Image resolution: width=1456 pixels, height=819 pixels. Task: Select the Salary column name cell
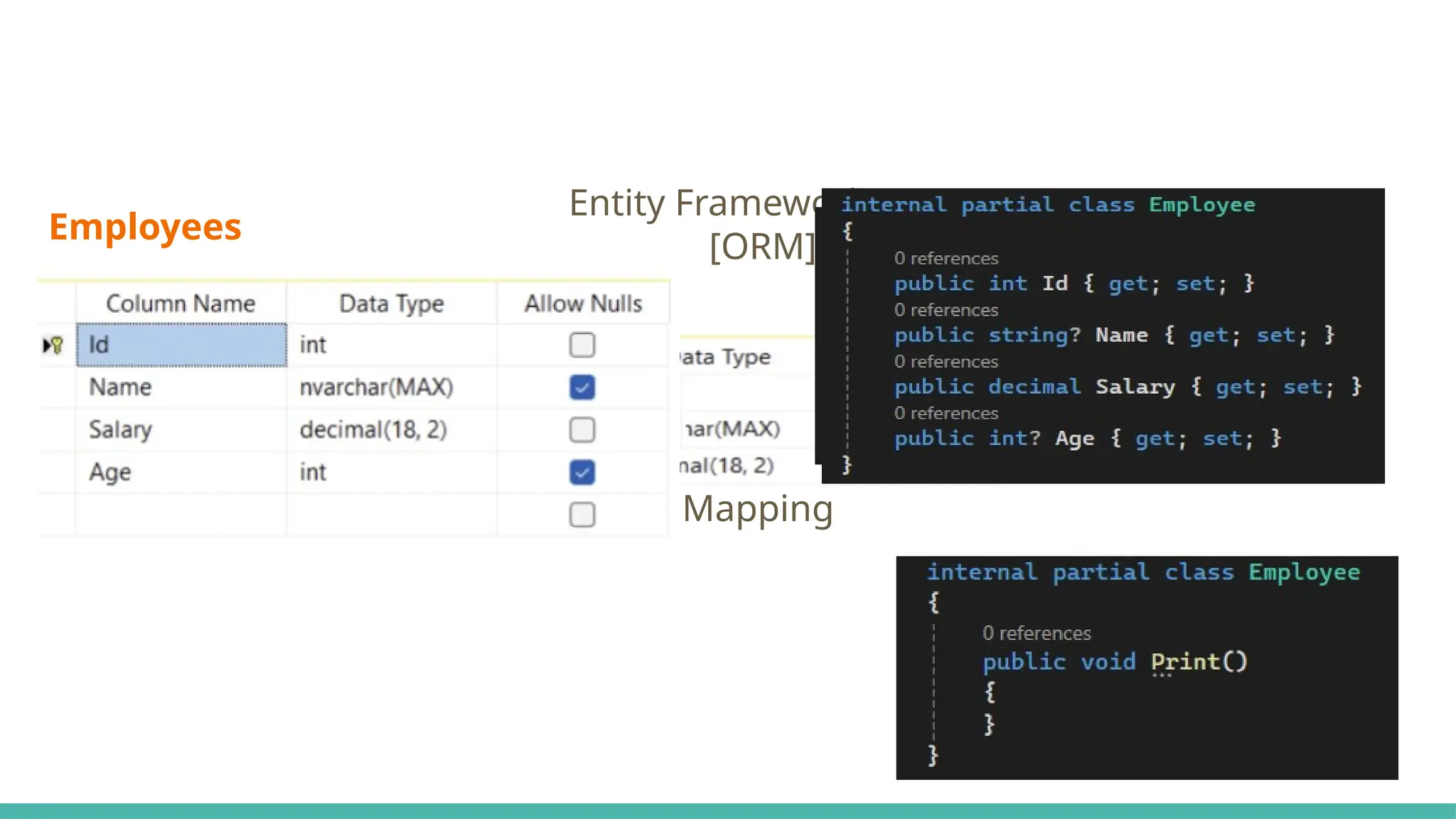point(181,430)
